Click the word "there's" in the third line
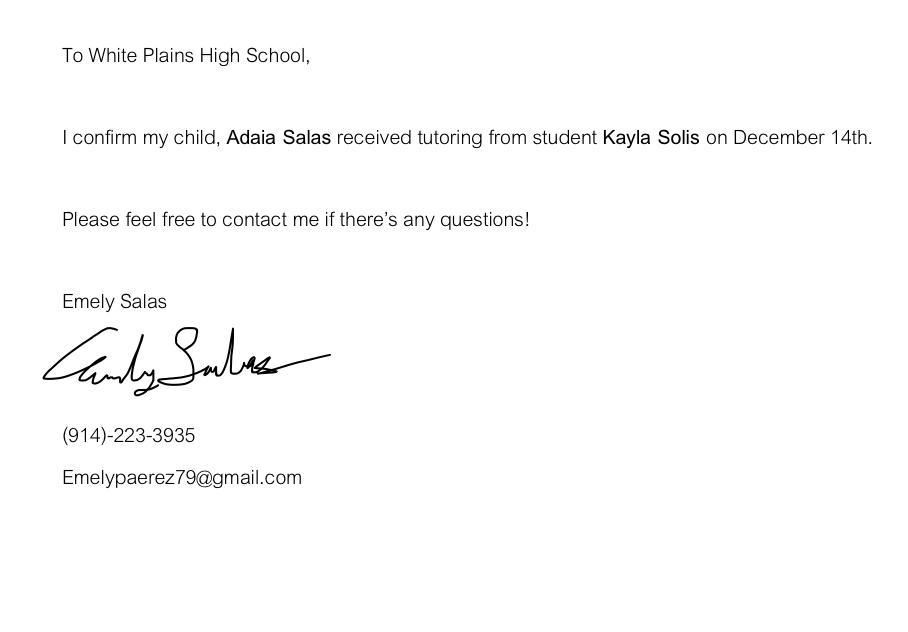The height and width of the screenshot is (632, 908). coord(368,220)
